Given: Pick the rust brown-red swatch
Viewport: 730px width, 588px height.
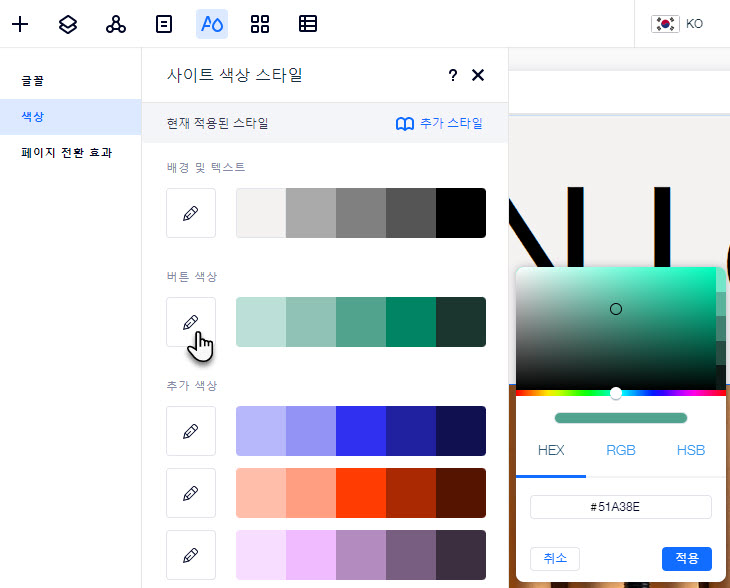Looking at the screenshot, I should point(411,493).
